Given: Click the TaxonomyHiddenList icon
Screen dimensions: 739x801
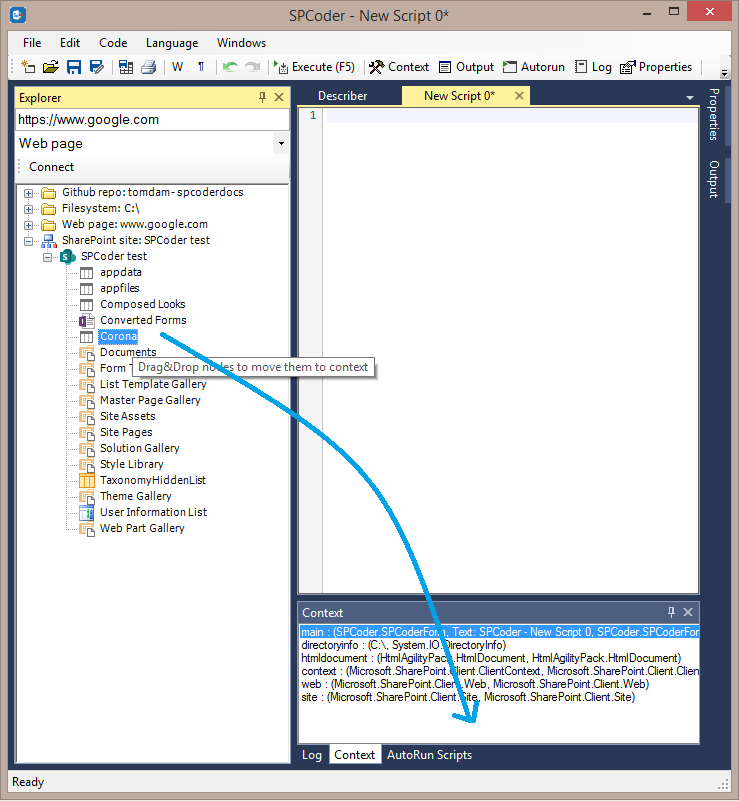Looking at the screenshot, I should click(86, 480).
